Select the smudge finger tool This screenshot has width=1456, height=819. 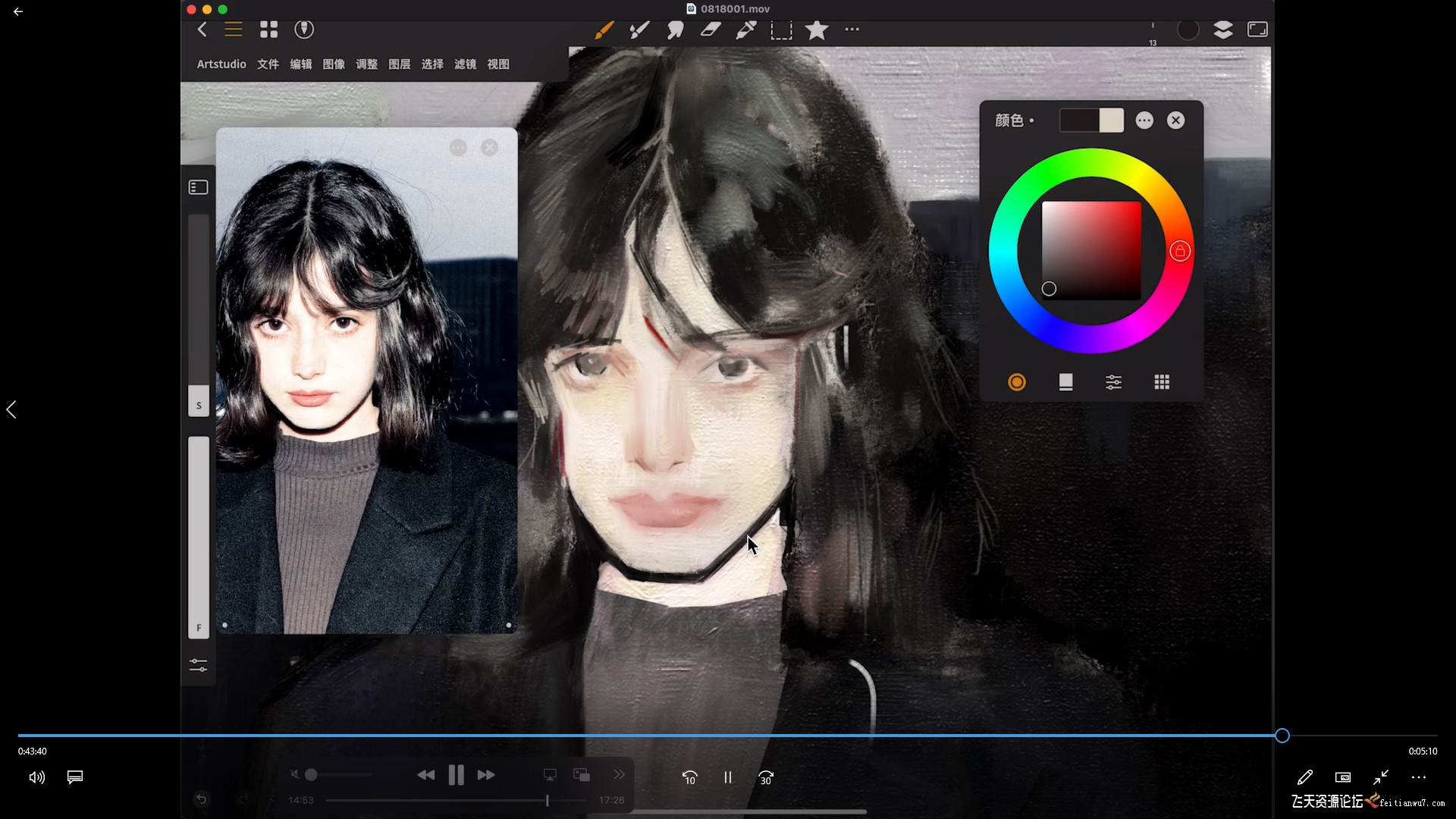click(x=674, y=30)
